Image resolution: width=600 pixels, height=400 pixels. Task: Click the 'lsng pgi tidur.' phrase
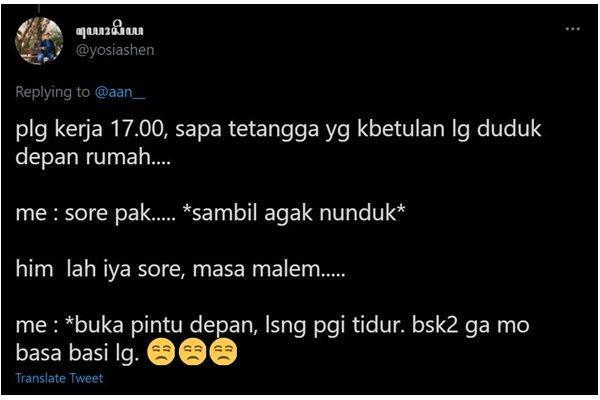point(335,326)
